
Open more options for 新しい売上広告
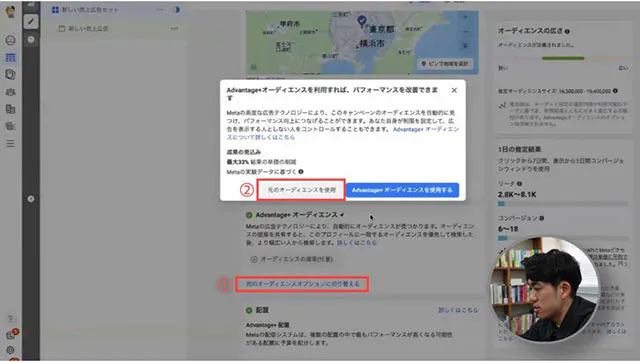[175, 29]
